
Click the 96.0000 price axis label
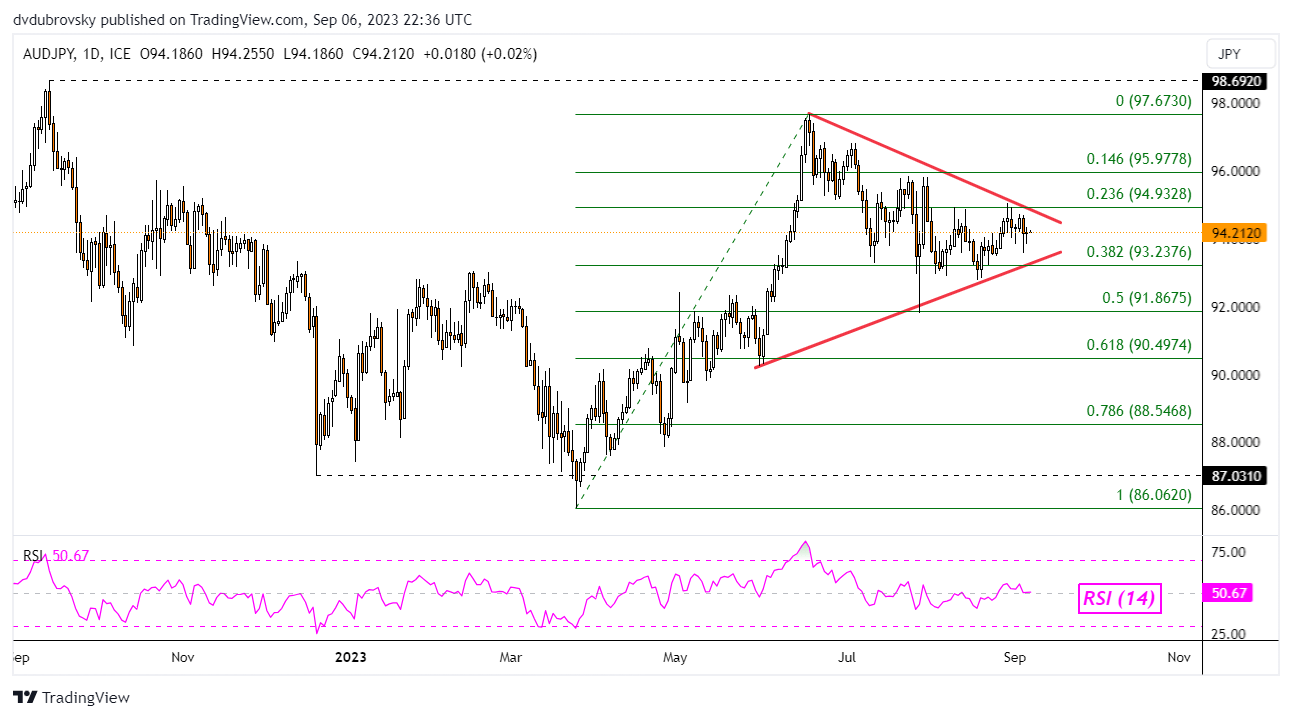pyautogui.click(x=1237, y=171)
